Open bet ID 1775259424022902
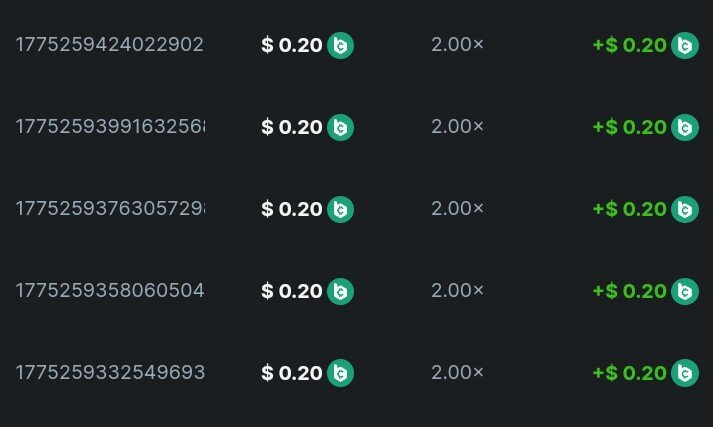The height and width of the screenshot is (427, 713). click(x=109, y=45)
